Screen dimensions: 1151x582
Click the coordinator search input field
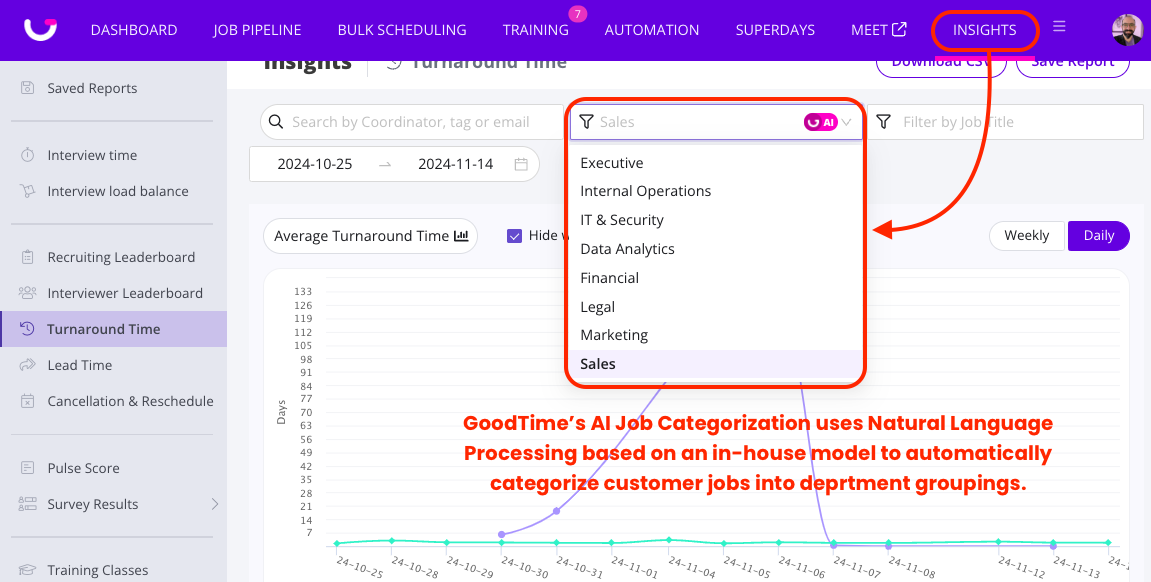(x=411, y=122)
